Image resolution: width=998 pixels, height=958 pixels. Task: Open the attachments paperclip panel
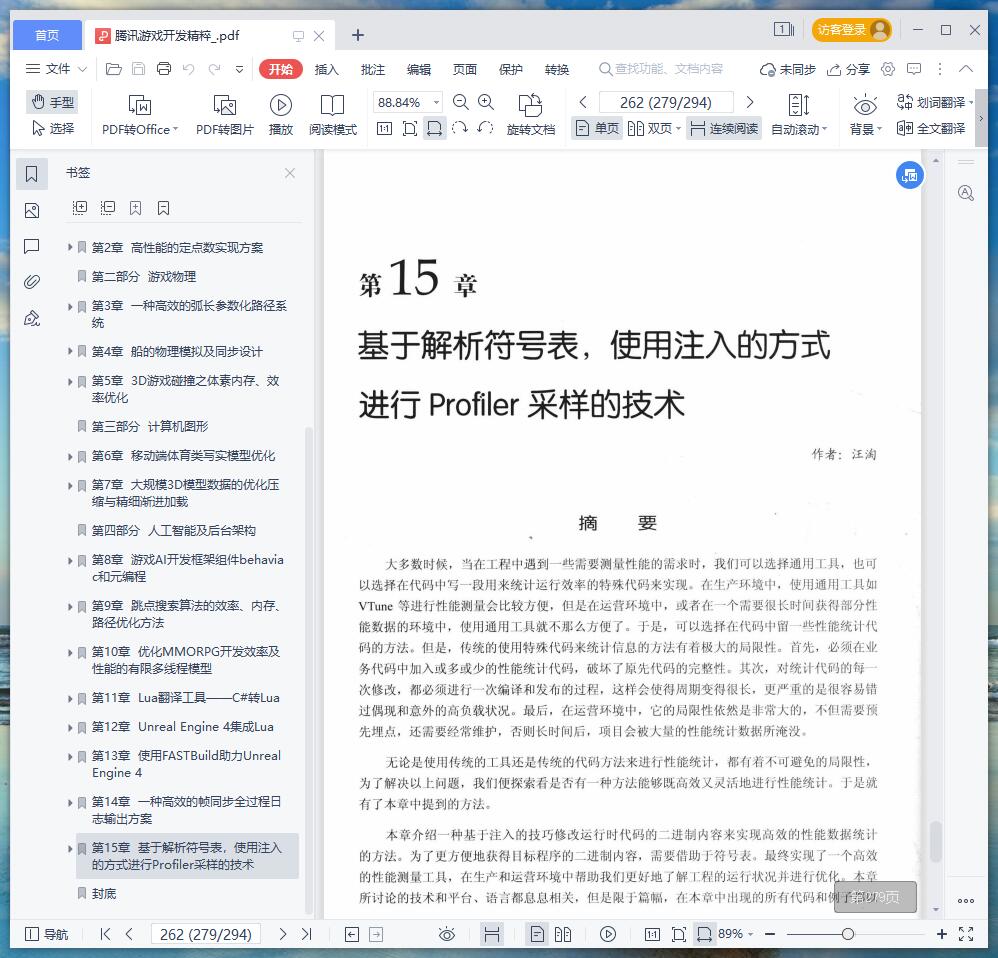click(32, 281)
